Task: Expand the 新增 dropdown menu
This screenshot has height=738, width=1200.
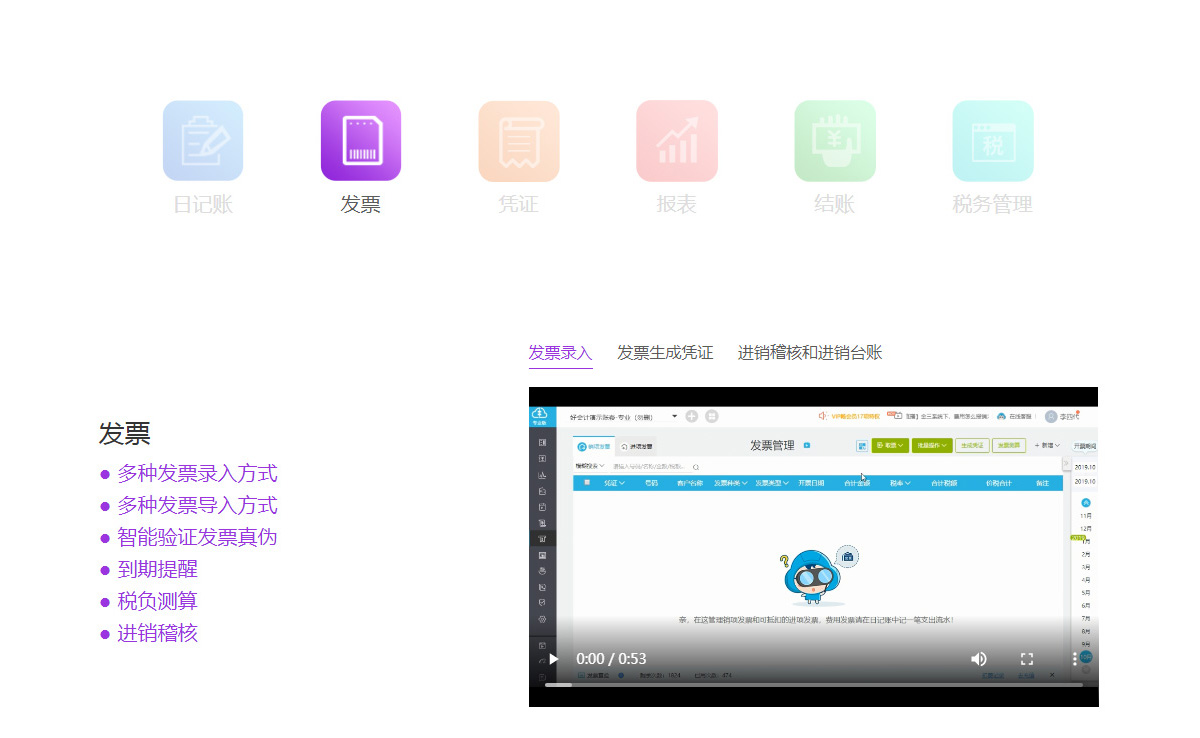Action: pos(1047,445)
